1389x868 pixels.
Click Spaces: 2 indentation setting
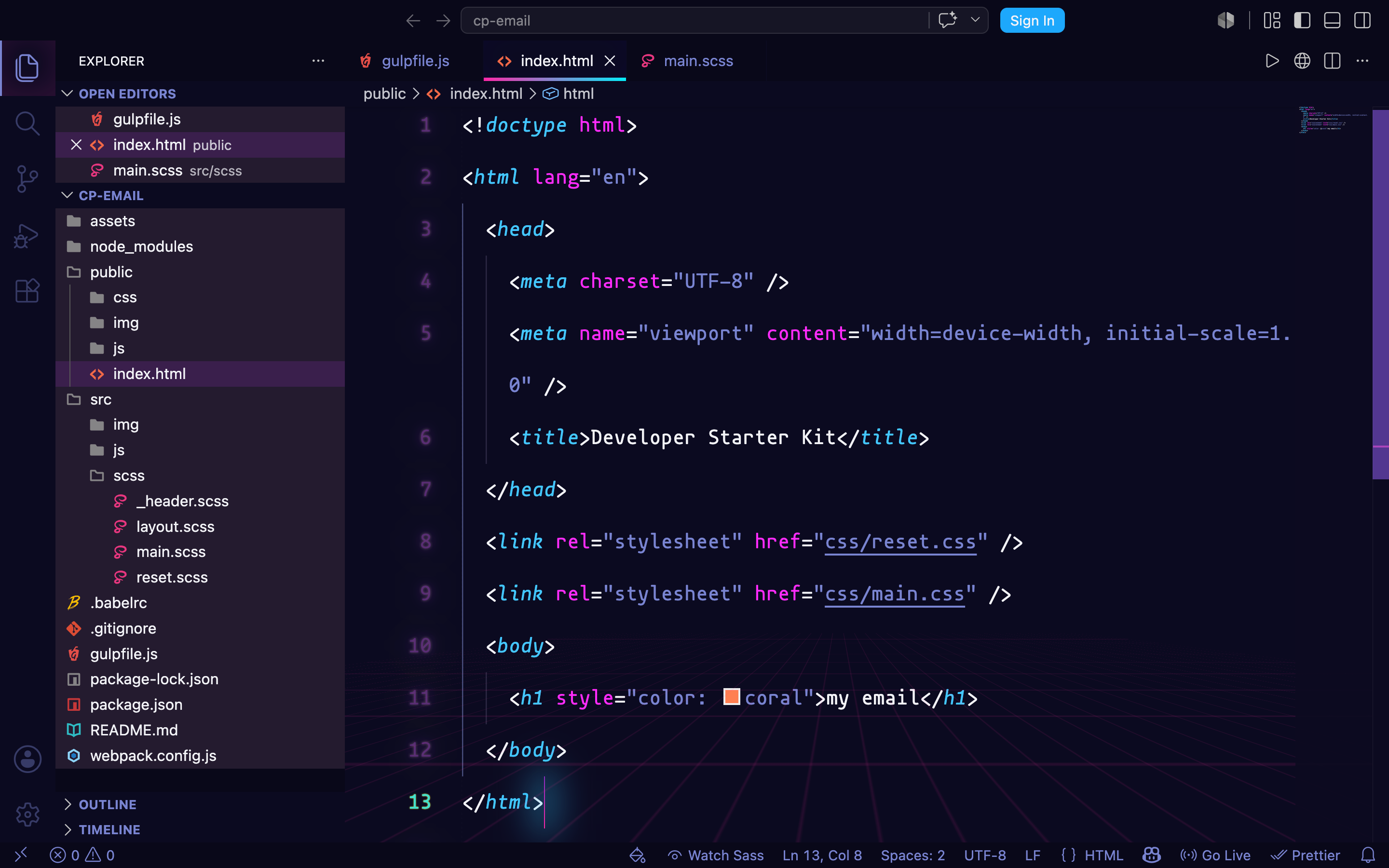[912, 855]
